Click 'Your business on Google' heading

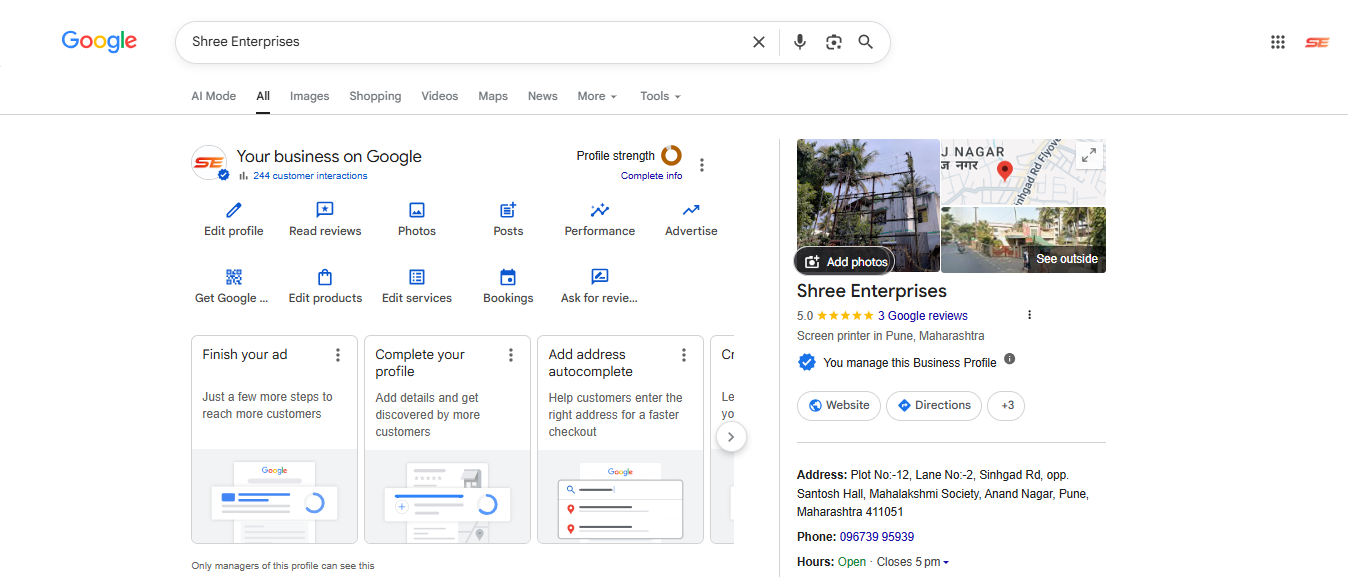[329, 156]
